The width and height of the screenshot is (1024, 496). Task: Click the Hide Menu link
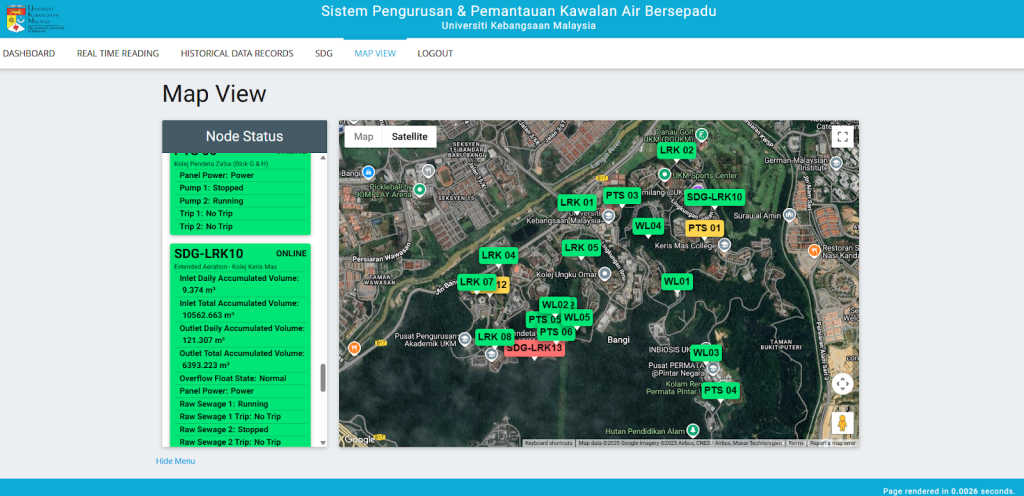175,461
